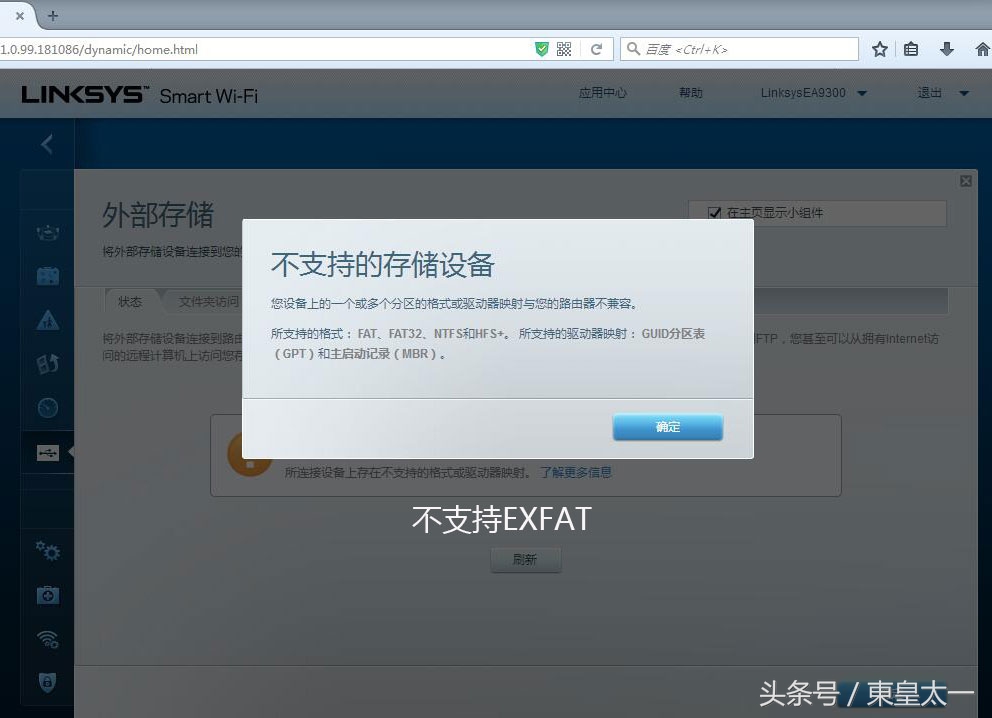Screen dimensions: 992x718
Task: Select the highlighted External Storage USB icon
Action: click(47, 452)
